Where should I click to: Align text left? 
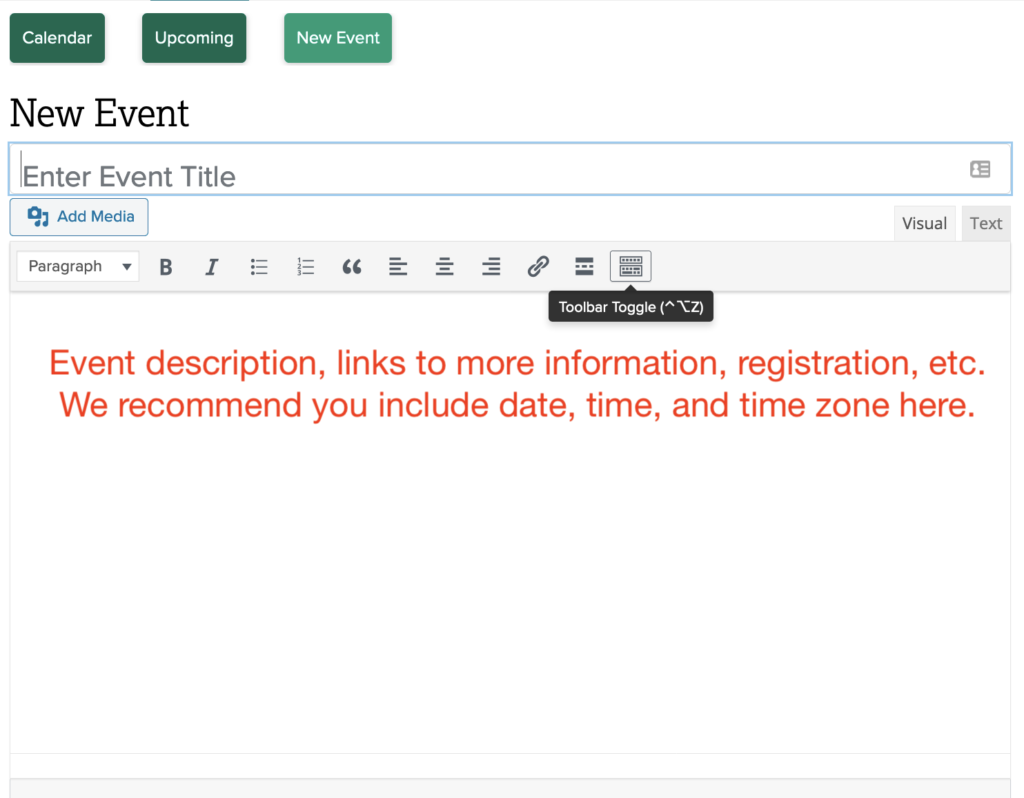(x=398, y=267)
